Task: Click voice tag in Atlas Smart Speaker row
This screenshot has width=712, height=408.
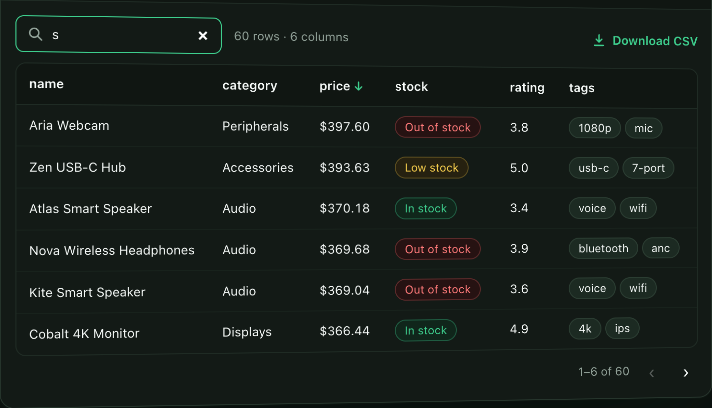Action: point(592,208)
